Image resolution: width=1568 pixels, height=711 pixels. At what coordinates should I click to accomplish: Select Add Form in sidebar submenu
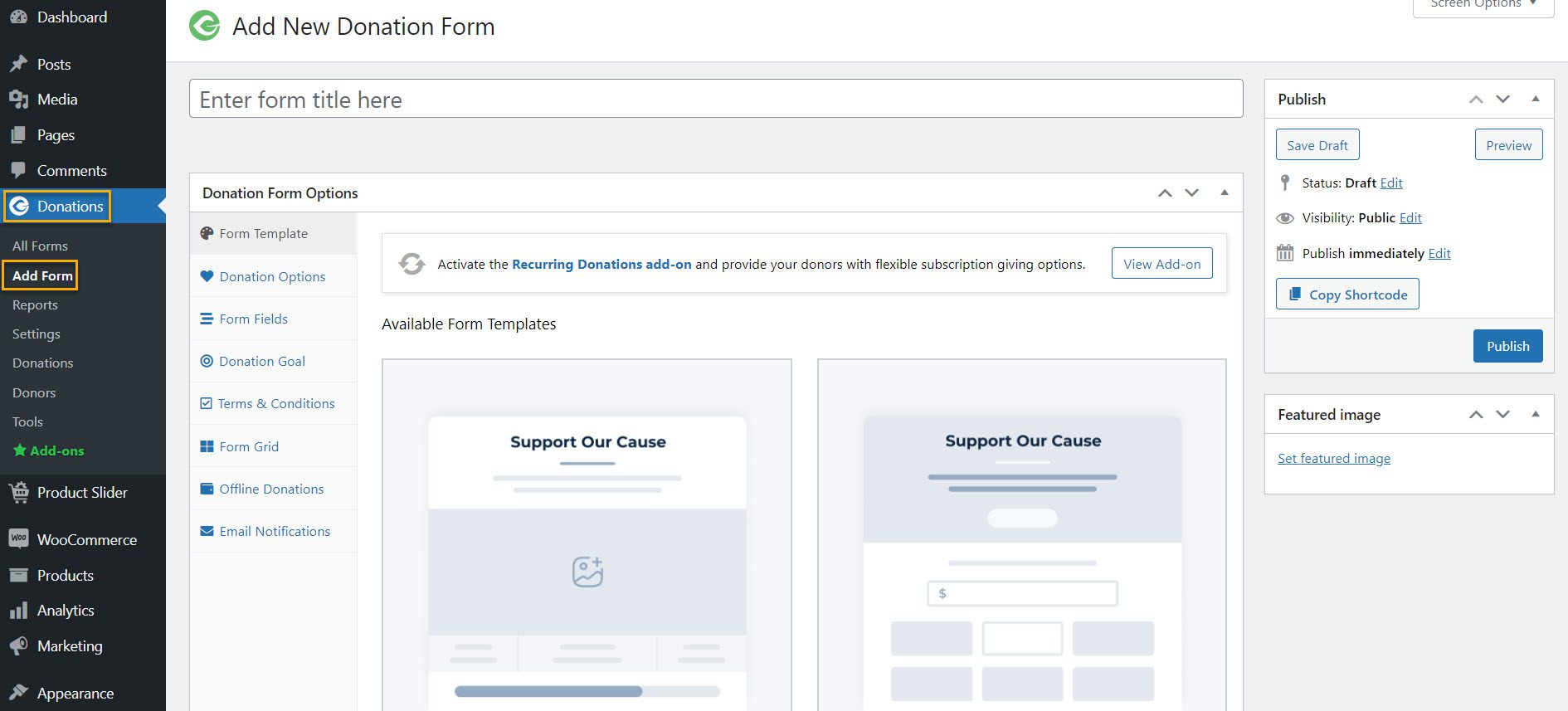[42, 275]
